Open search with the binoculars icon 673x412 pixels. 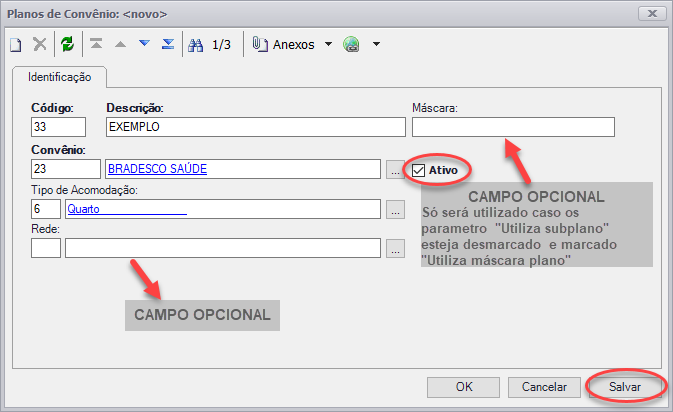point(196,45)
